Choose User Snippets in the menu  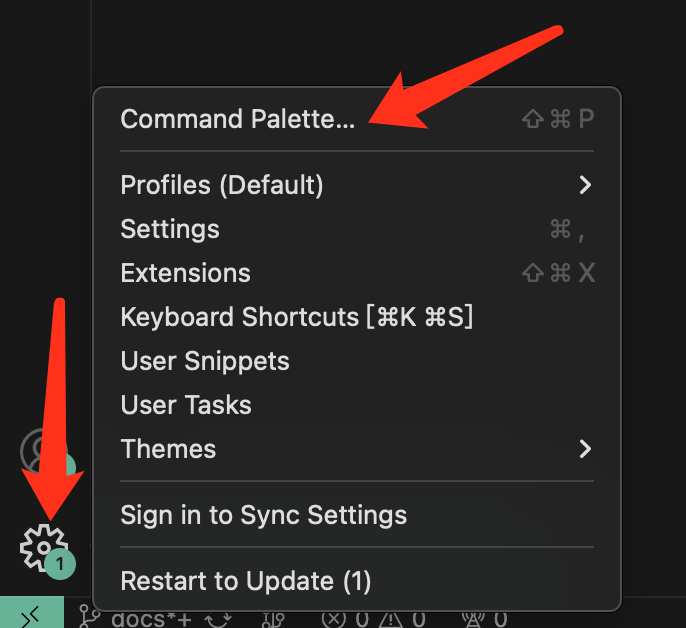coord(205,361)
